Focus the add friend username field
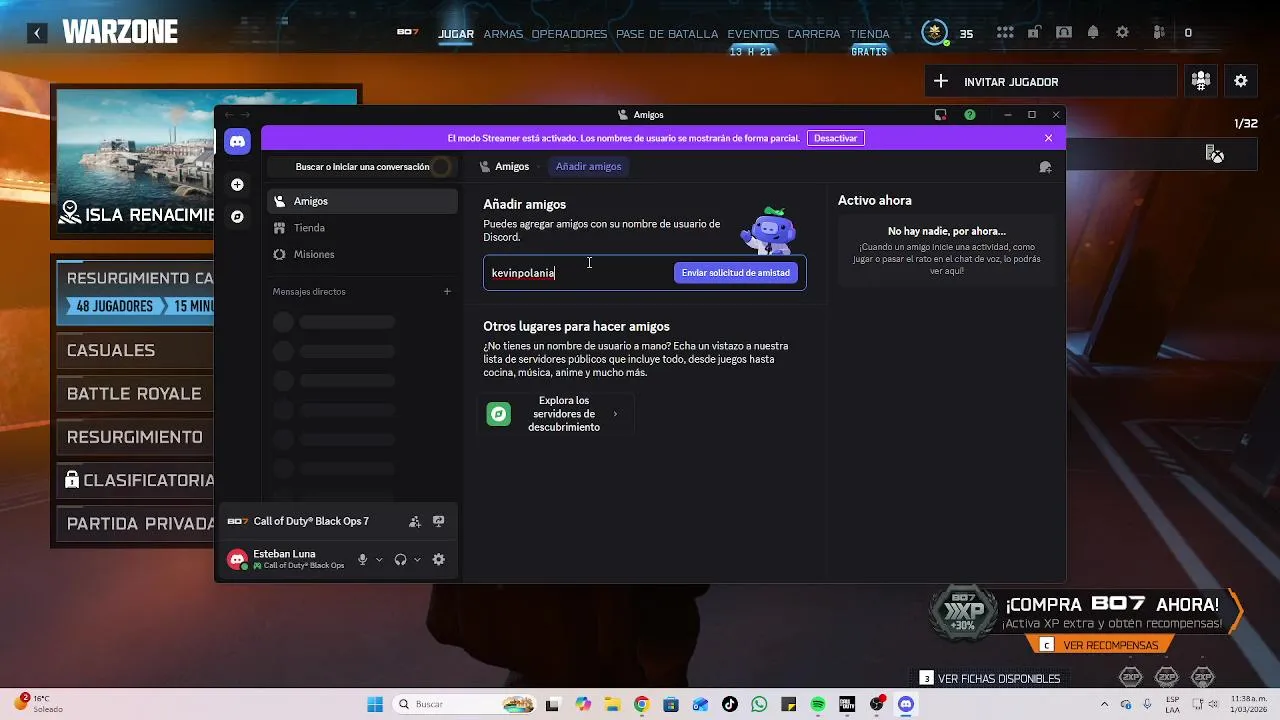Image resolution: width=1280 pixels, height=720 pixels. pyautogui.click(x=578, y=273)
